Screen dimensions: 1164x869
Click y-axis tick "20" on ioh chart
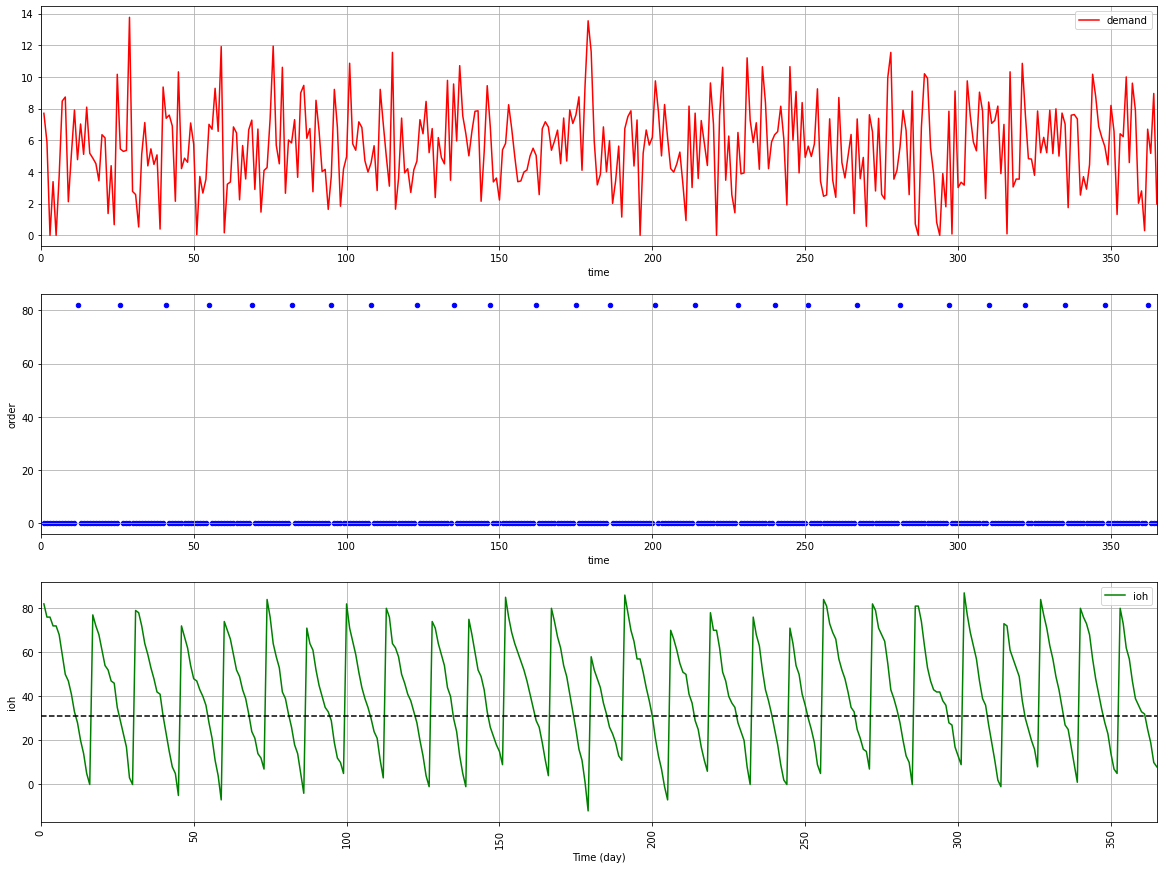(x=27, y=741)
